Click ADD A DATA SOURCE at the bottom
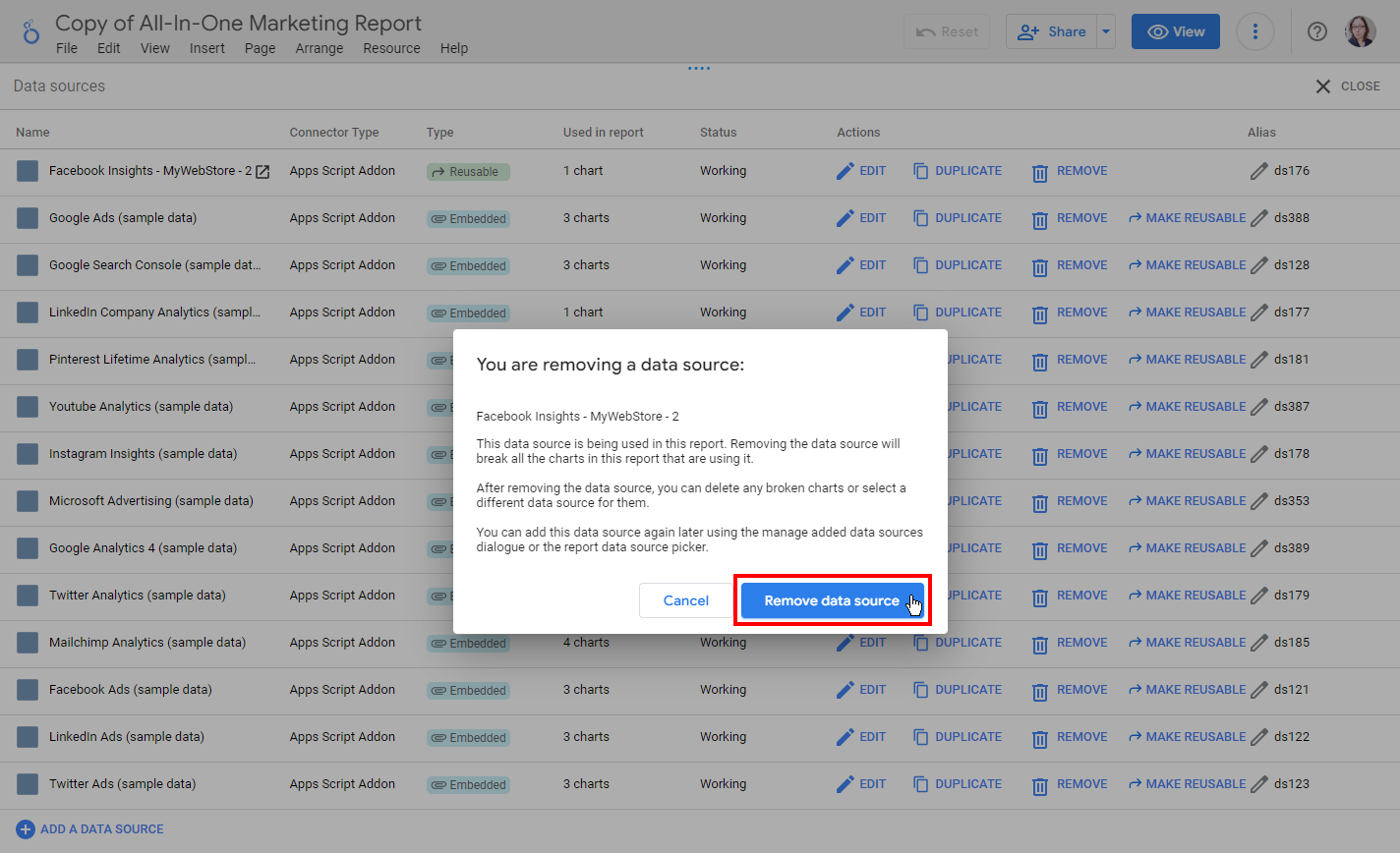The width and height of the screenshot is (1400, 853). 89,828
